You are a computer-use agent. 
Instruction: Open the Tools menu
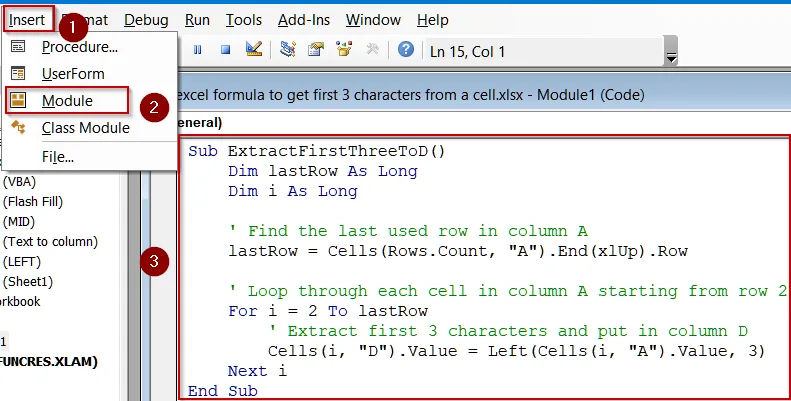tap(244, 20)
